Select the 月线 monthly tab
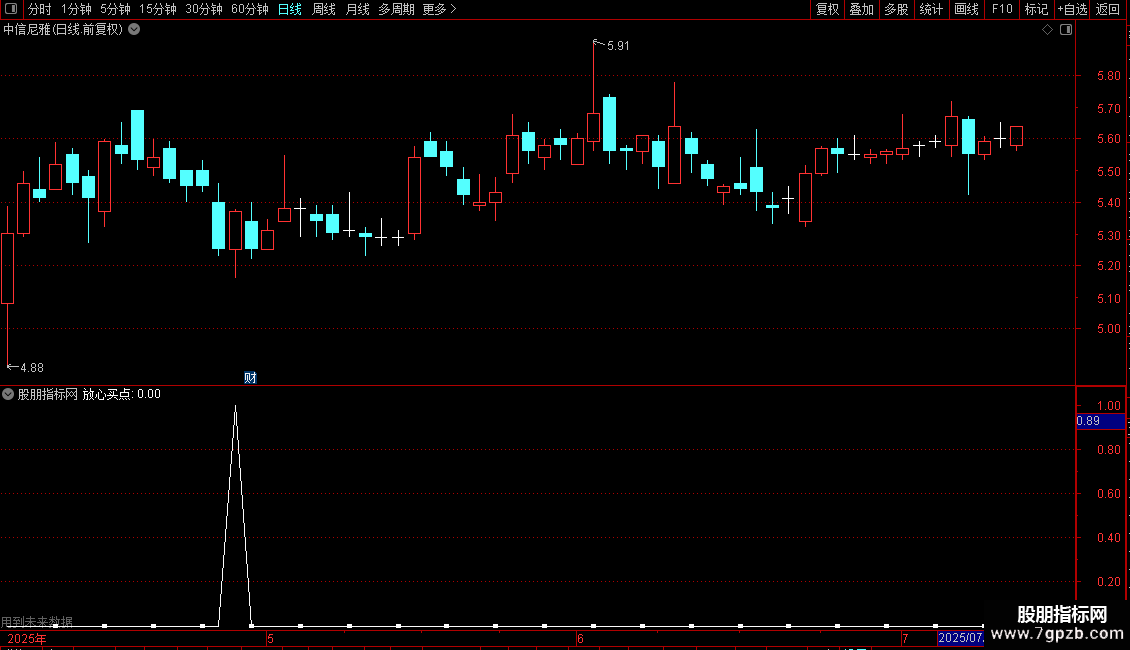Image resolution: width=1130 pixels, height=650 pixels. pos(357,9)
